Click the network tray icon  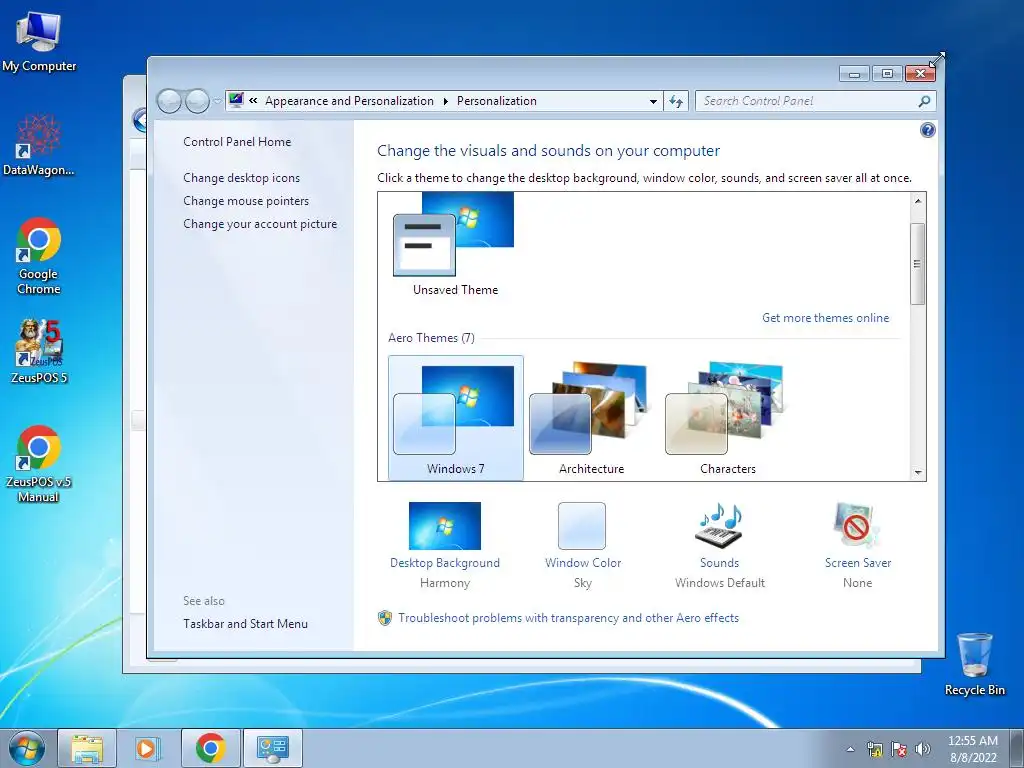[874, 749]
